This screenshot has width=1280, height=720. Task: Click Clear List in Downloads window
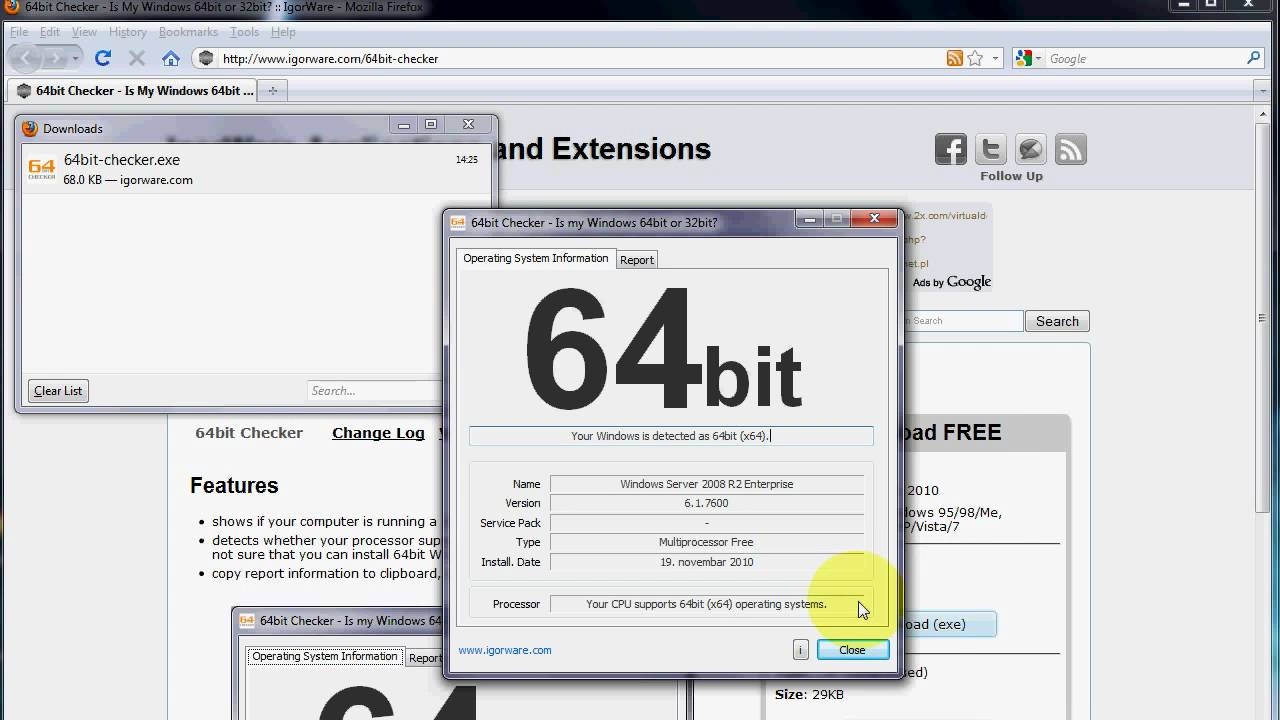click(58, 391)
